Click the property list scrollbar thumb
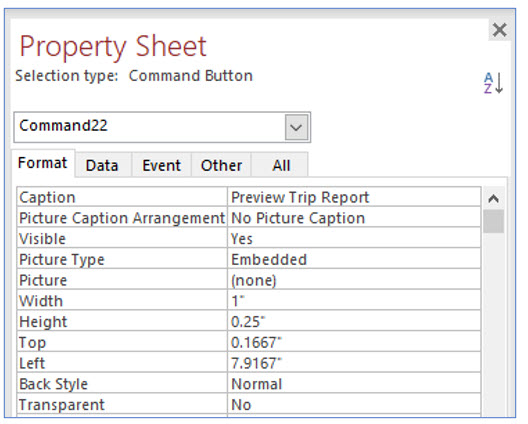This screenshot has height=424, width=528. [493, 221]
